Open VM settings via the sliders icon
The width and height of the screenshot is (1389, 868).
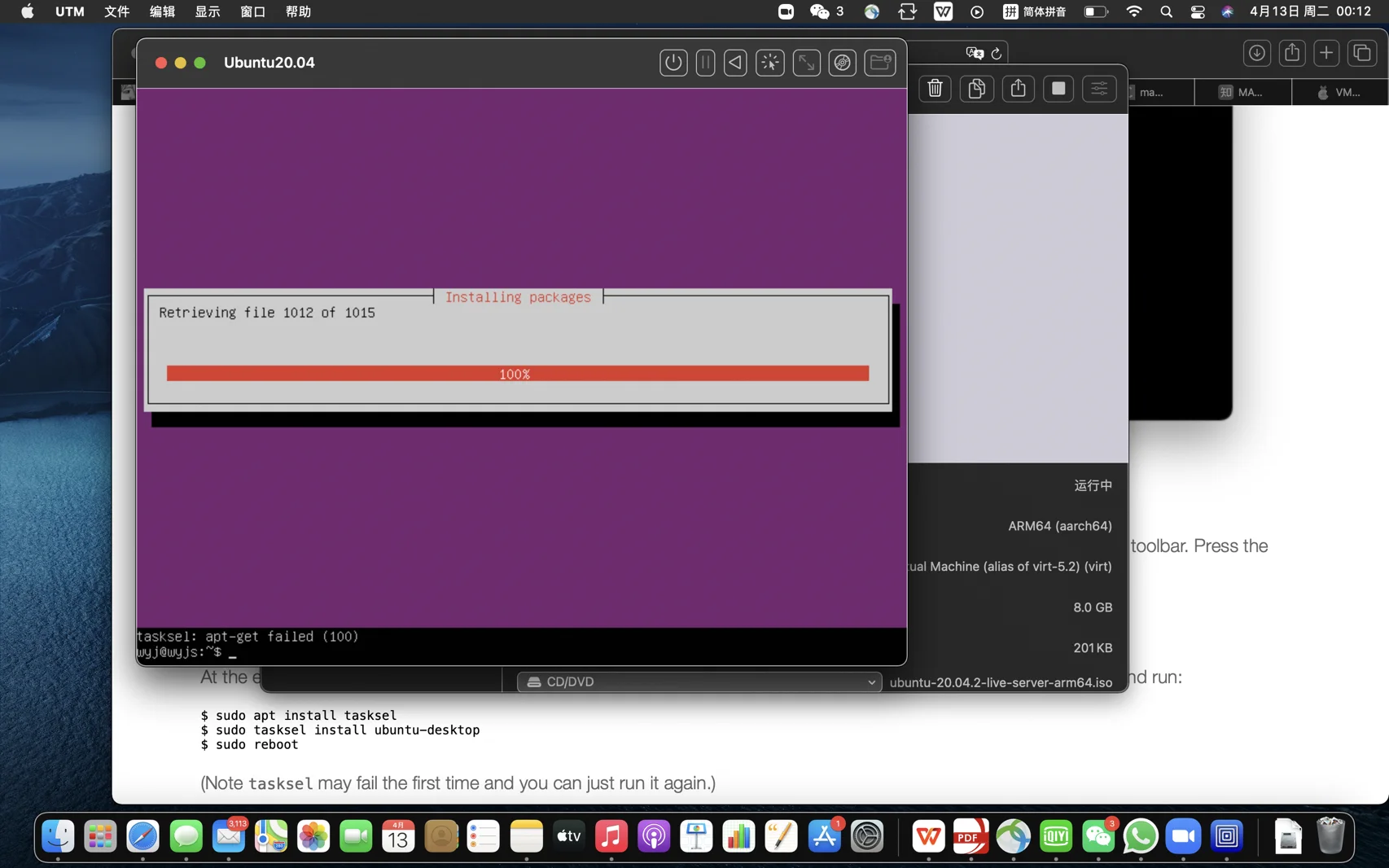pos(1099,89)
